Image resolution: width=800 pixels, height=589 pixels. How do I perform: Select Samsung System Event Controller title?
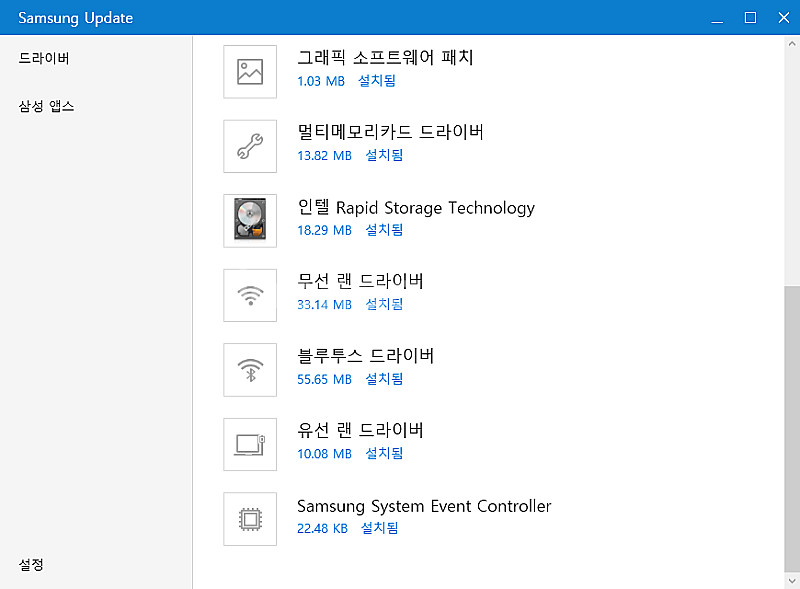pyautogui.click(x=424, y=506)
